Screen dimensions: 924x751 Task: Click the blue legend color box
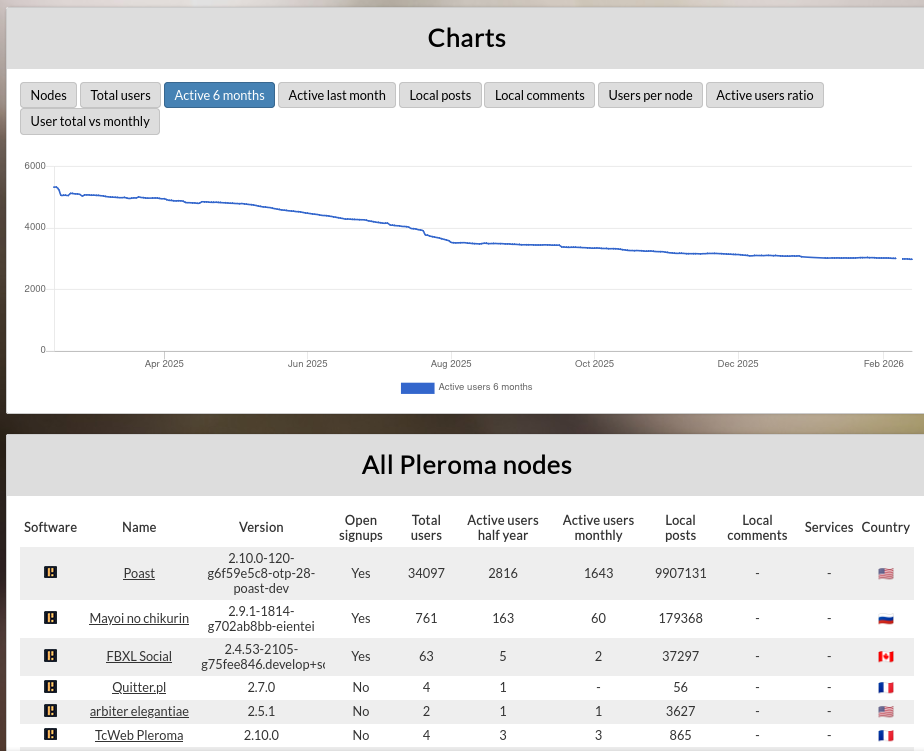click(417, 388)
